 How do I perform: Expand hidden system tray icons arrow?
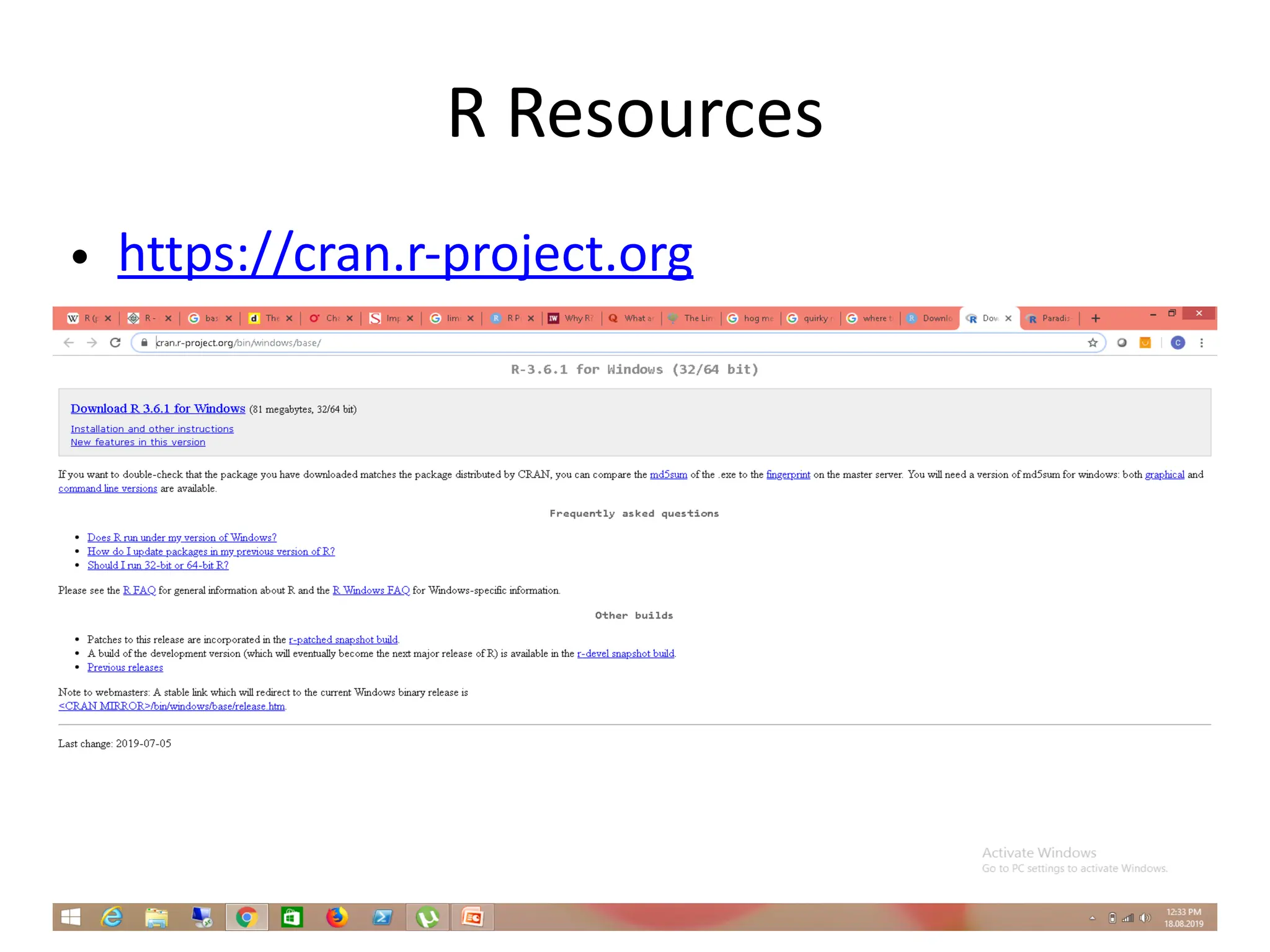coord(1092,918)
